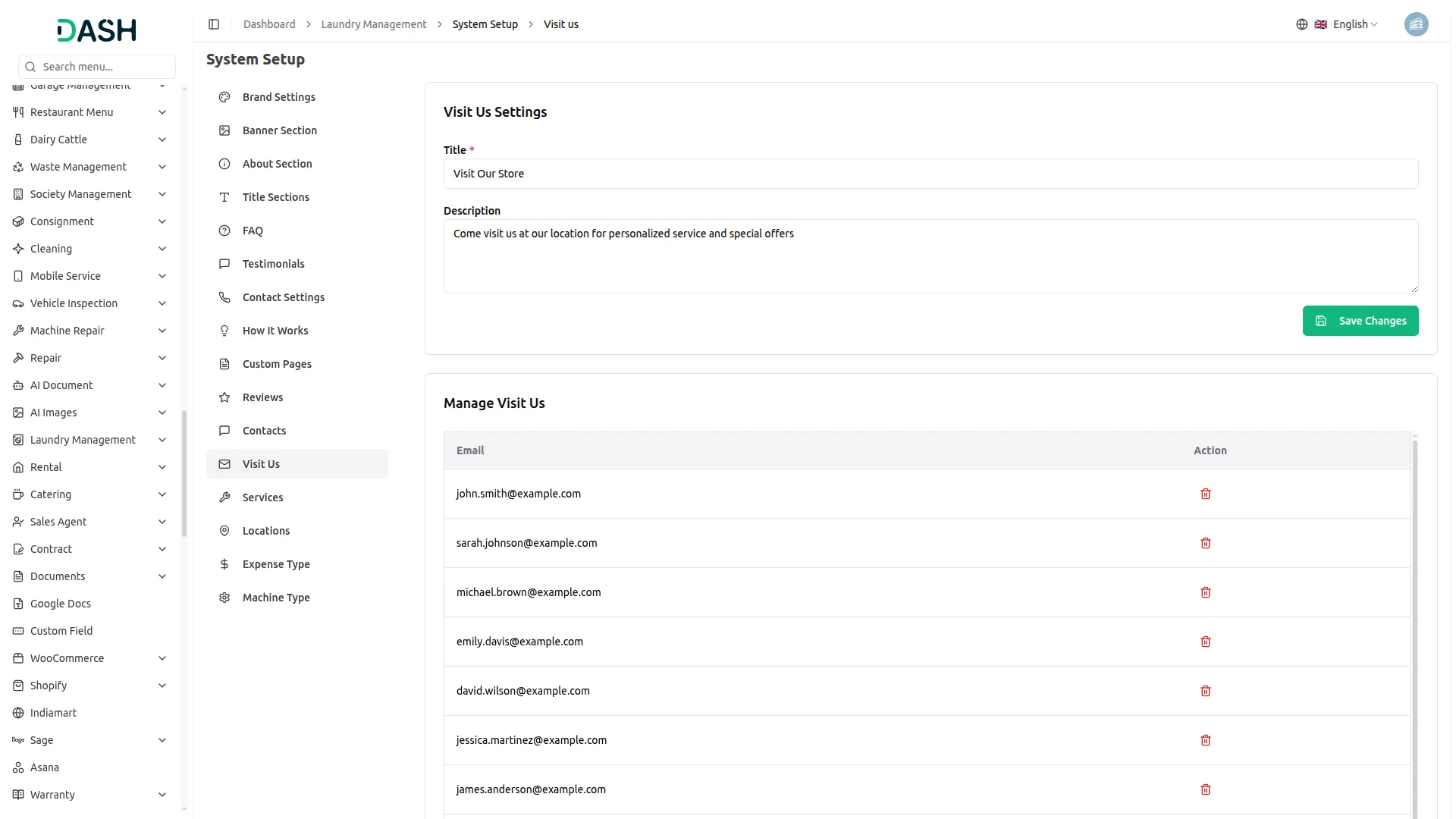1456x819 pixels.
Task: Expand the Restaurant Menu chevron
Action: [162, 112]
